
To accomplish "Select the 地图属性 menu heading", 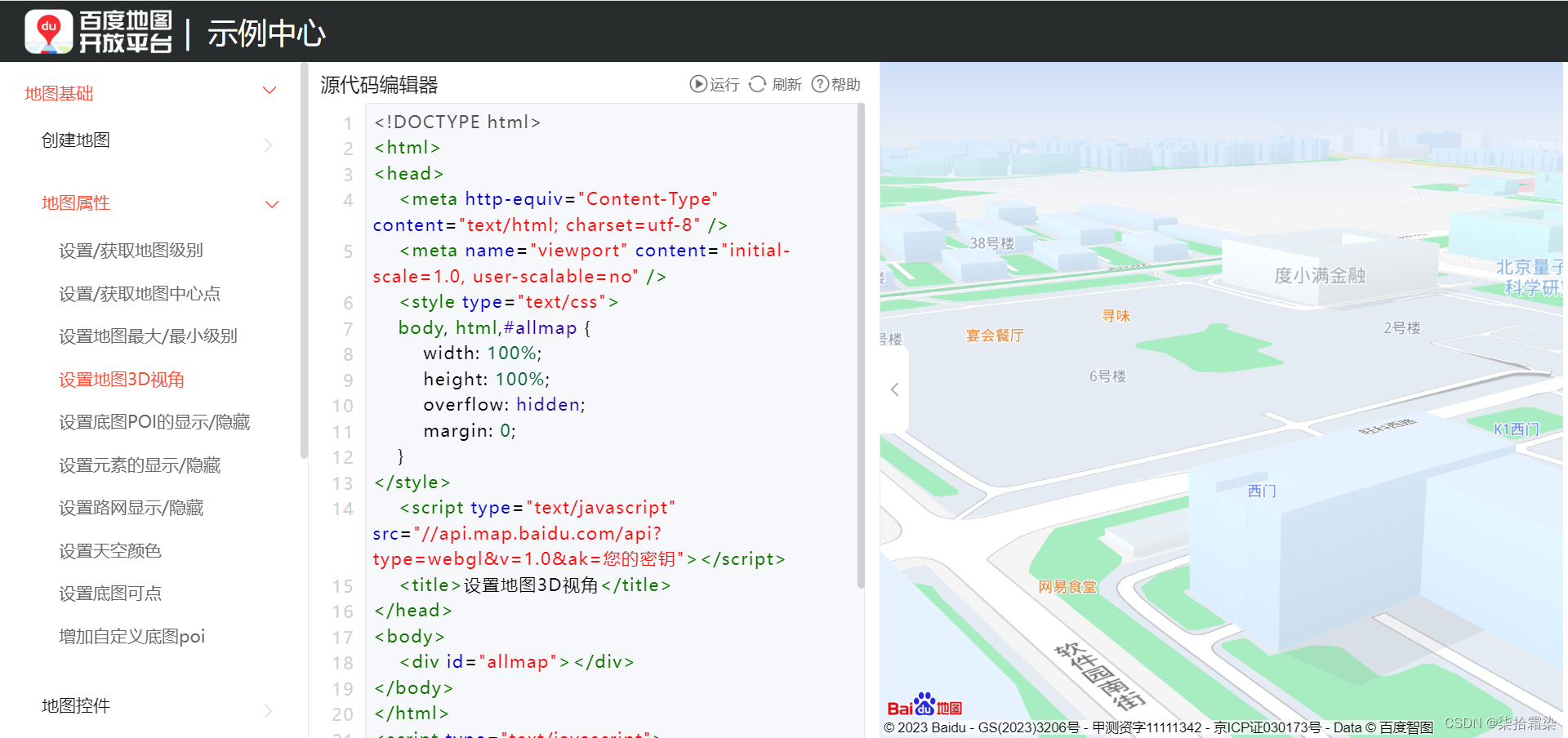I will (76, 203).
